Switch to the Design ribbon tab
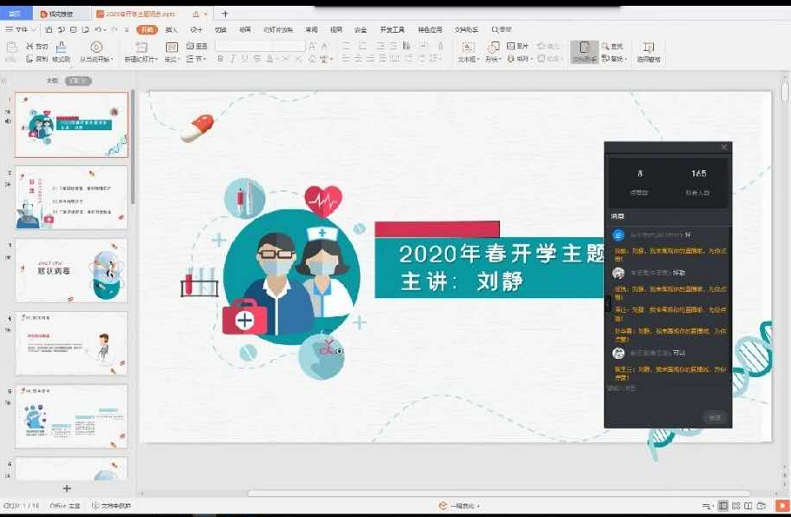 coord(196,30)
